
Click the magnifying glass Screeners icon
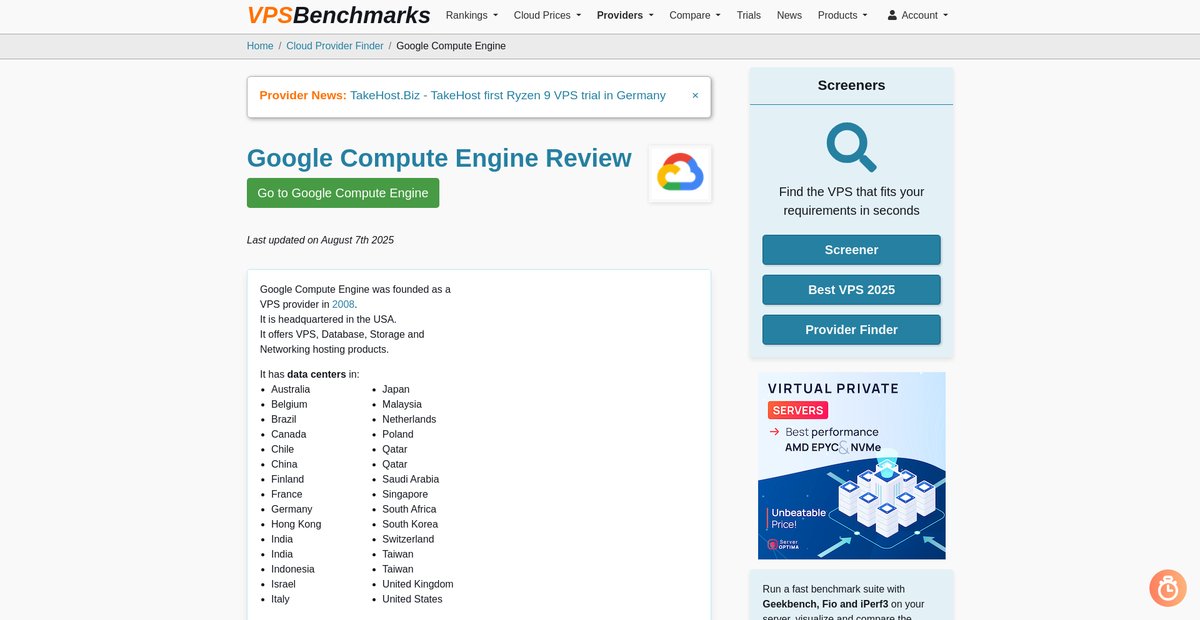(x=851, y=147)
